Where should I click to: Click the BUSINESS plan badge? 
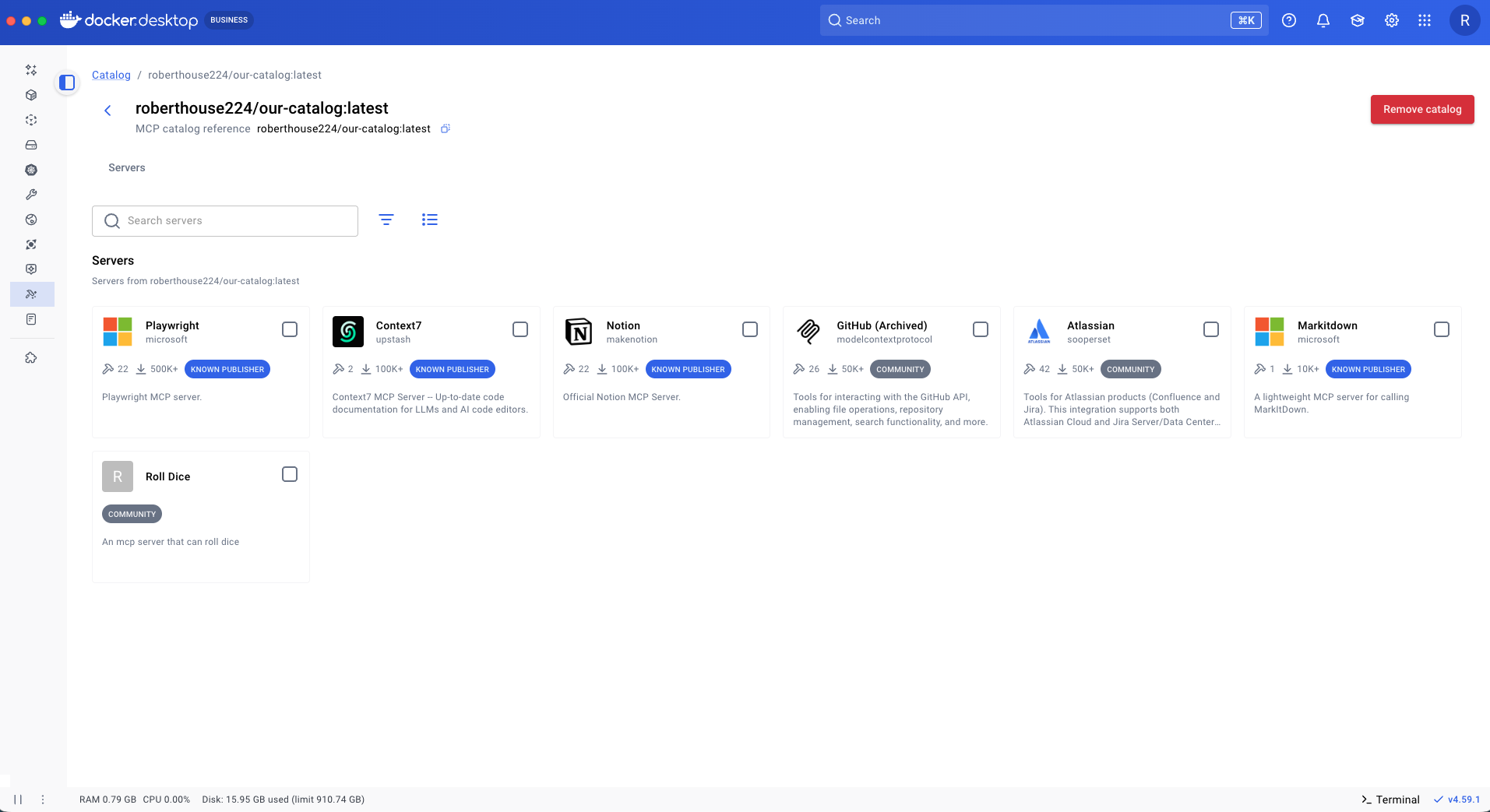[229, 20]
